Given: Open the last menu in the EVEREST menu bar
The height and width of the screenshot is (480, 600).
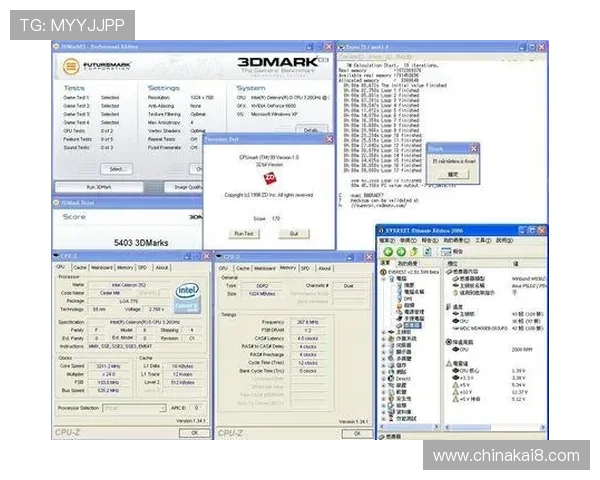Looking at the screenshot, I should 504,240.
